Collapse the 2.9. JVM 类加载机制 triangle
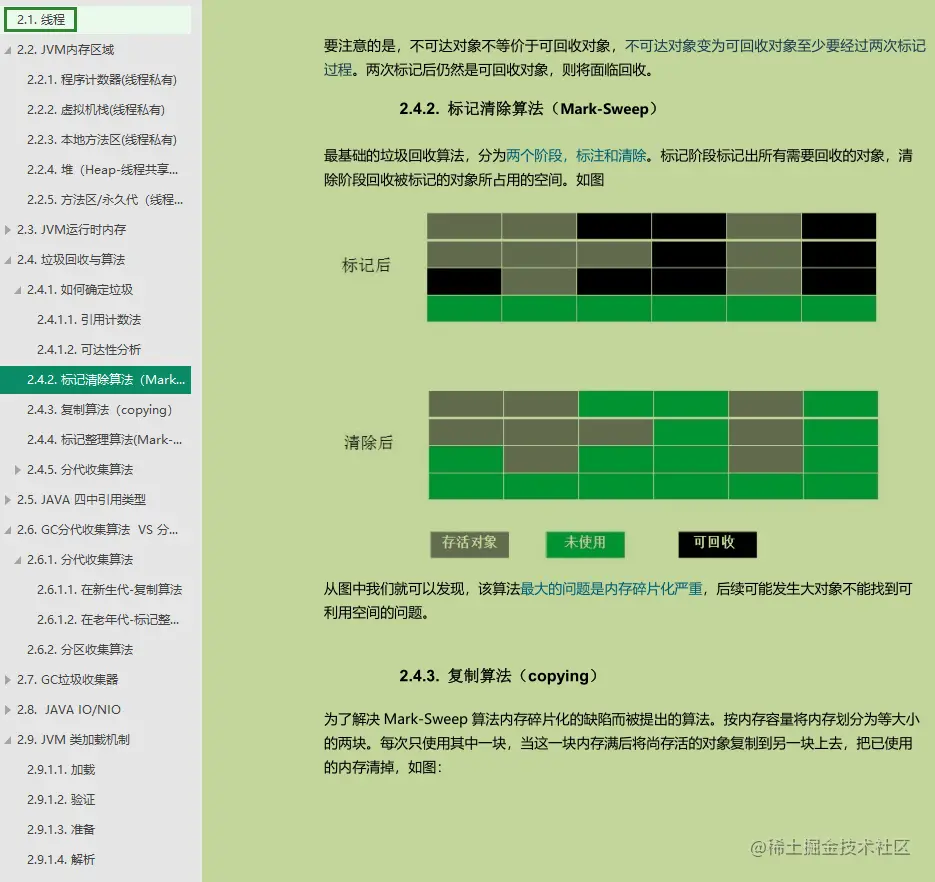Screen dimensions: 935x882 [8, 740]
